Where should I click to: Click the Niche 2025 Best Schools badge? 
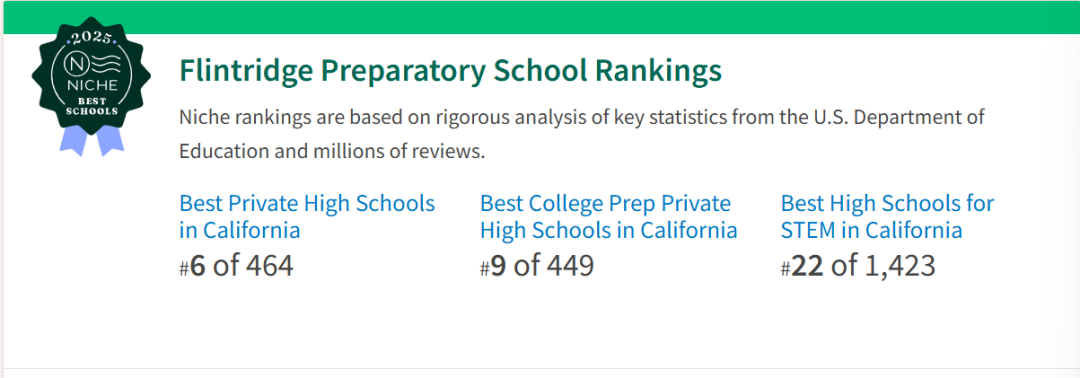coord(90,85)
